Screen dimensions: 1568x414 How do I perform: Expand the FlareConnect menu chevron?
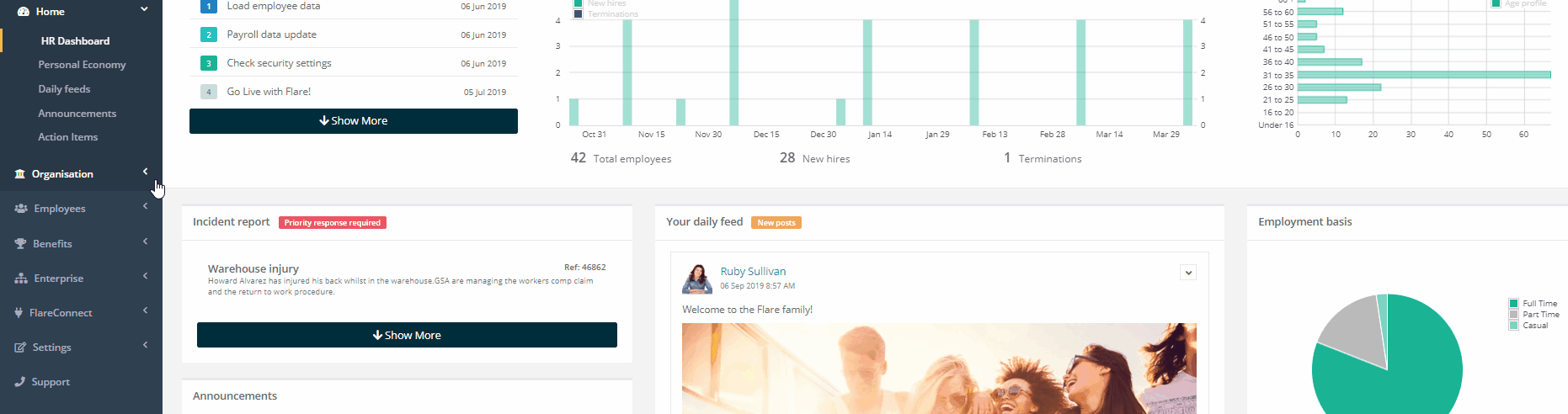pyautogui.click(x=145, y=310)
